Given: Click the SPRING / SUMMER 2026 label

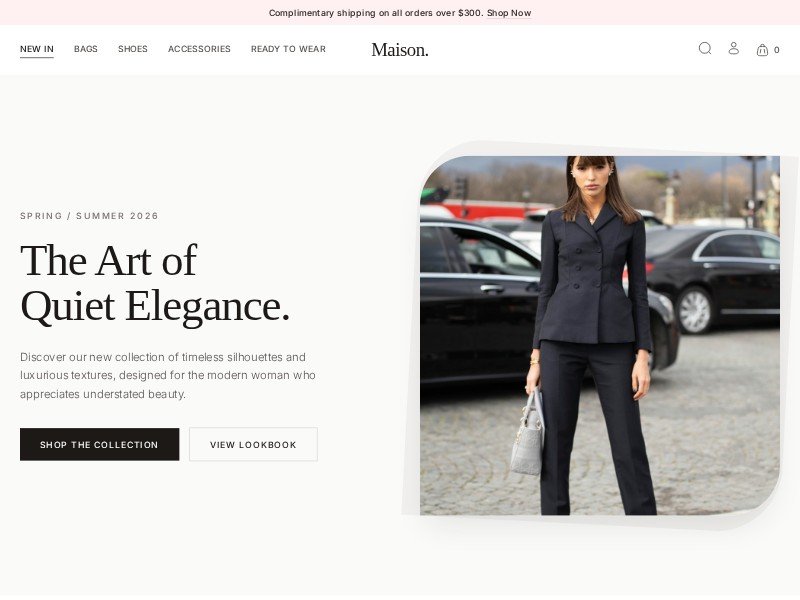Looking at the screenshot, I should (89, 216).
